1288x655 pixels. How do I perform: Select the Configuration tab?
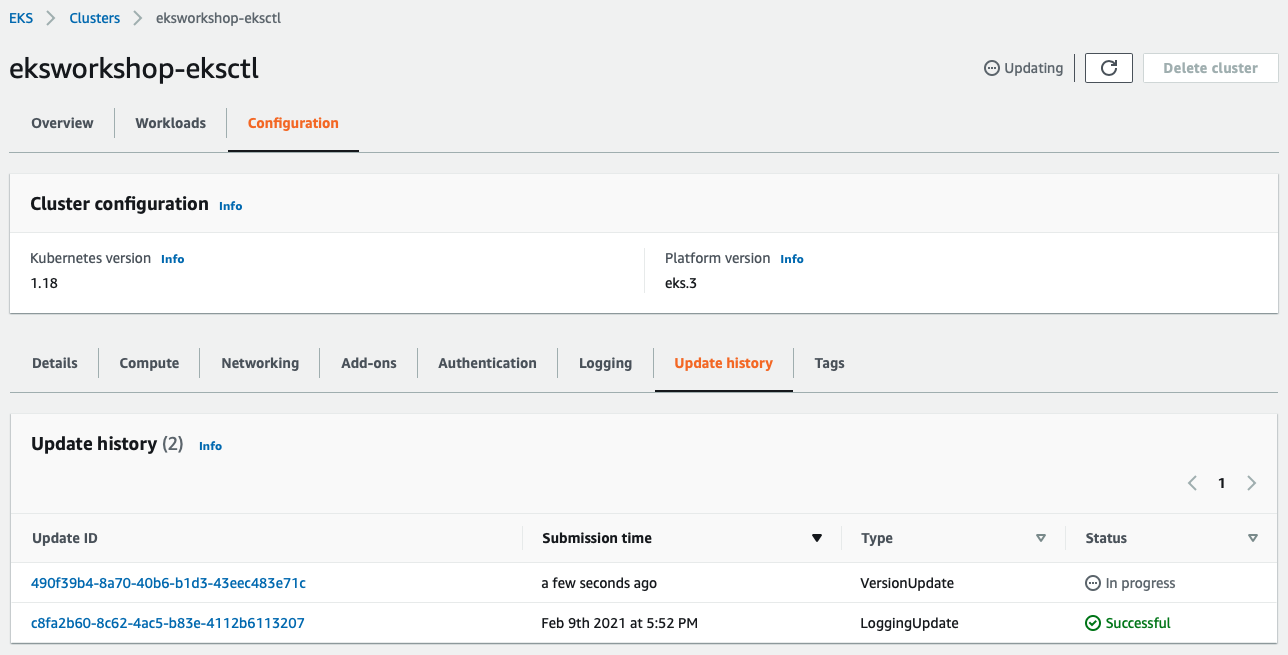pyautogui.click(x=293, y=123)
